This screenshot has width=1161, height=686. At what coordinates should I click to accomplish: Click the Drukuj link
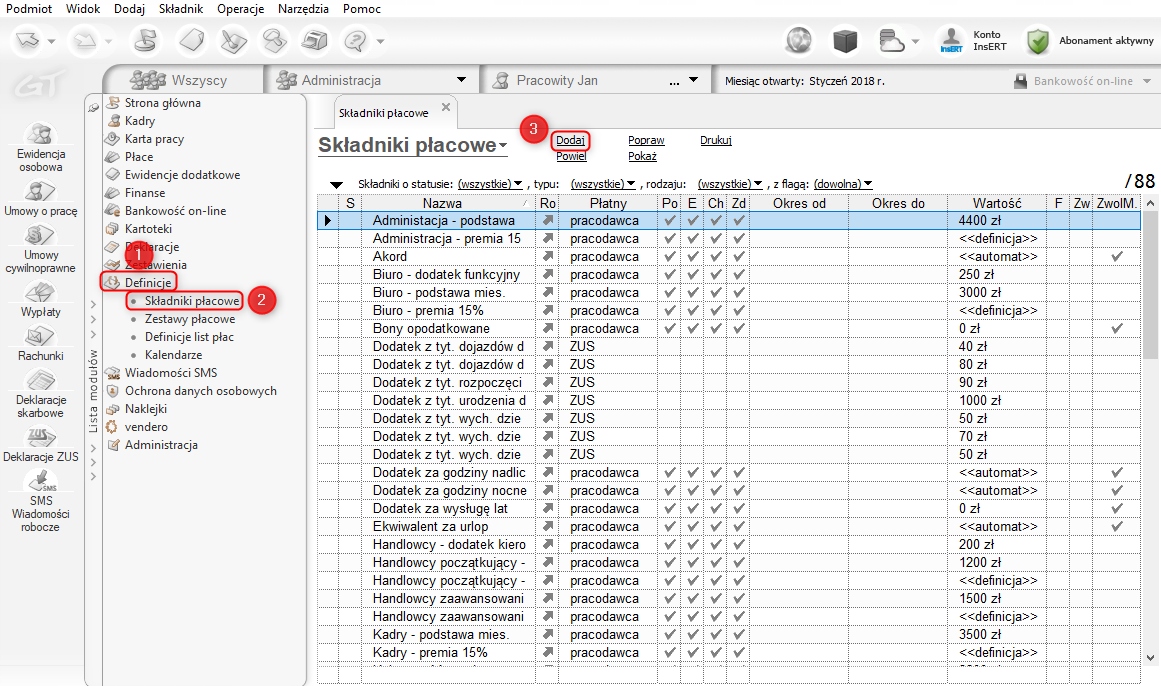point(715,141)
